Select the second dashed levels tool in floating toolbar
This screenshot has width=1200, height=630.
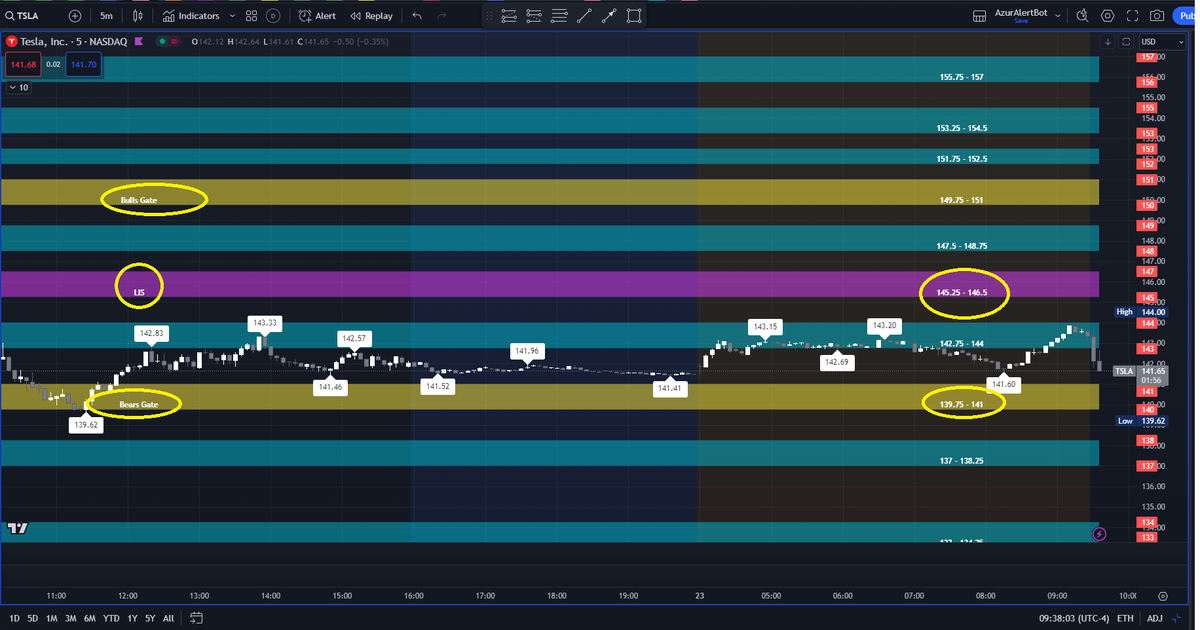pyautogui.click(x=534, y=16)
